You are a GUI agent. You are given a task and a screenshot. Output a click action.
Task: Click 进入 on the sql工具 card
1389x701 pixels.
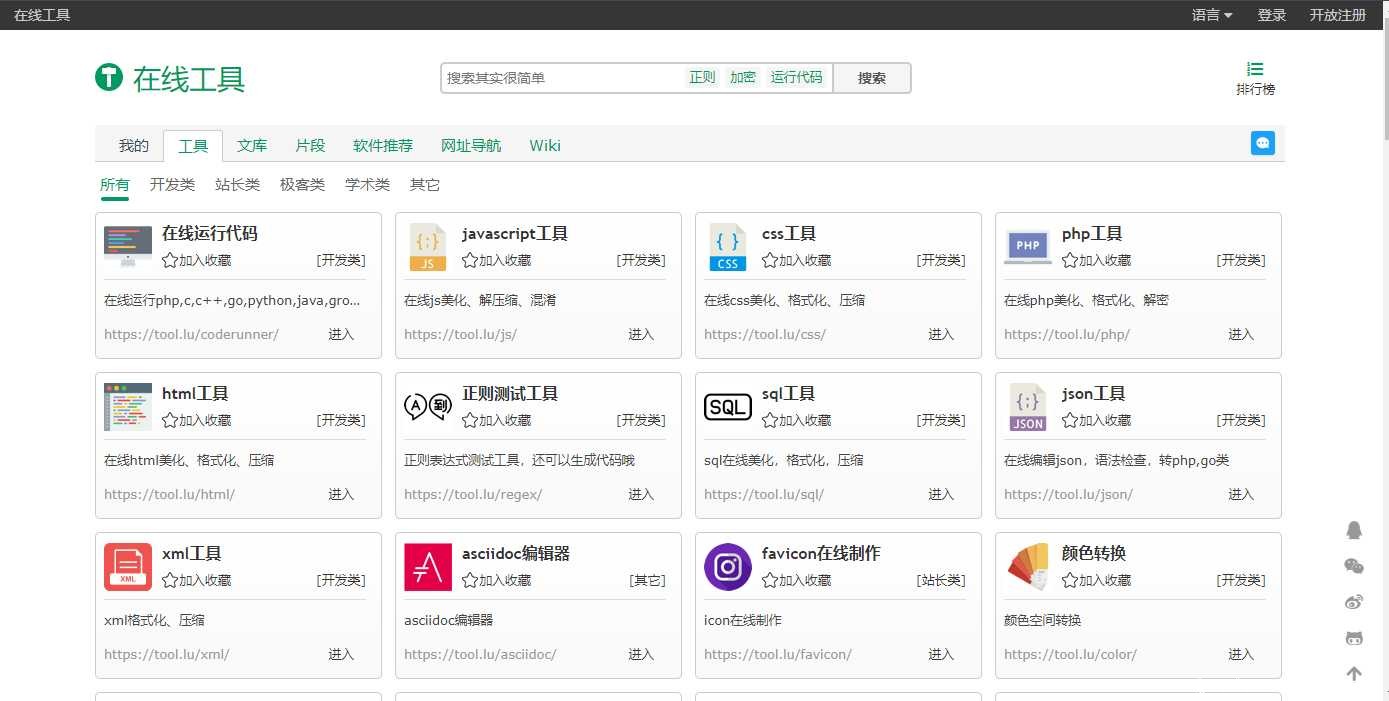click(941, 494)
